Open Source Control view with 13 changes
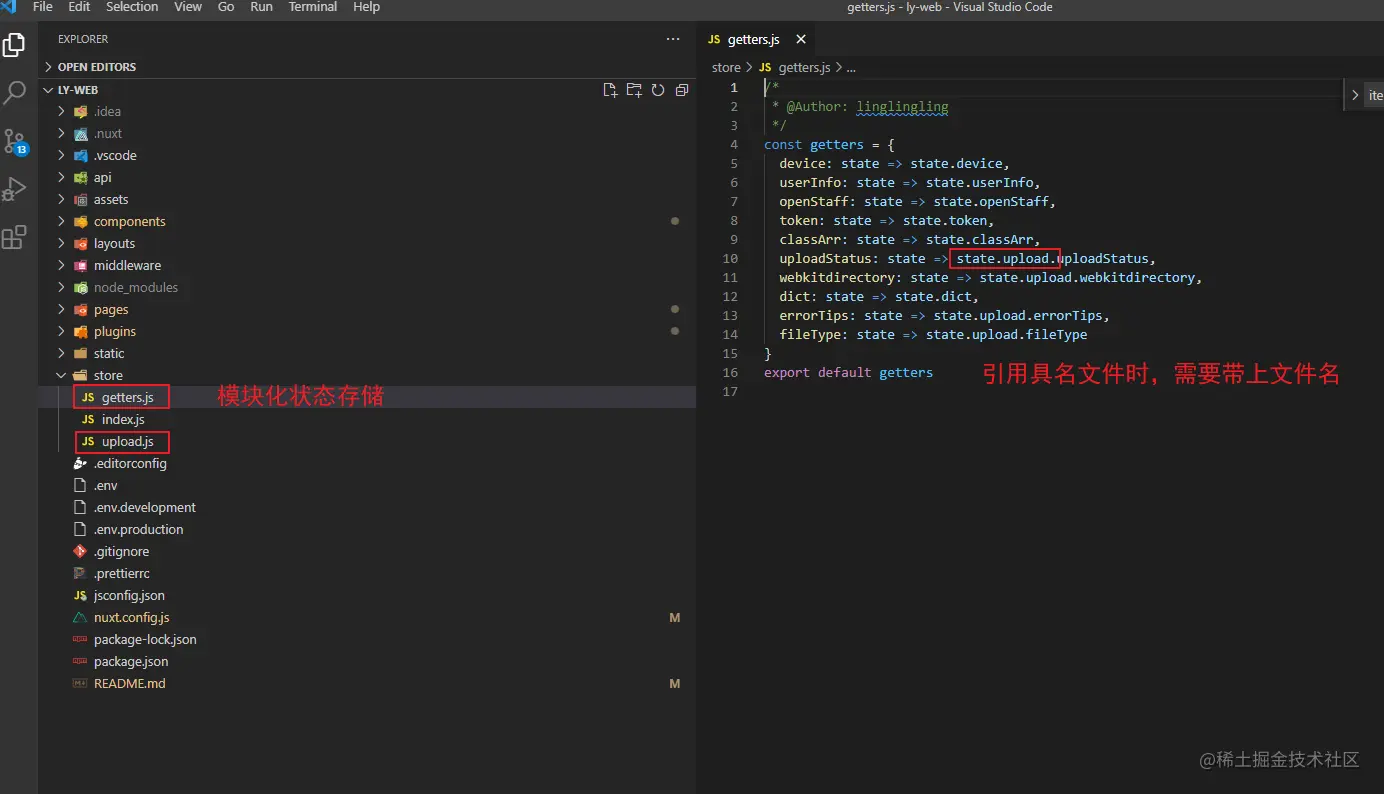Image resolution: width=1384 pixels, height=794 pixels. [15, 141]
